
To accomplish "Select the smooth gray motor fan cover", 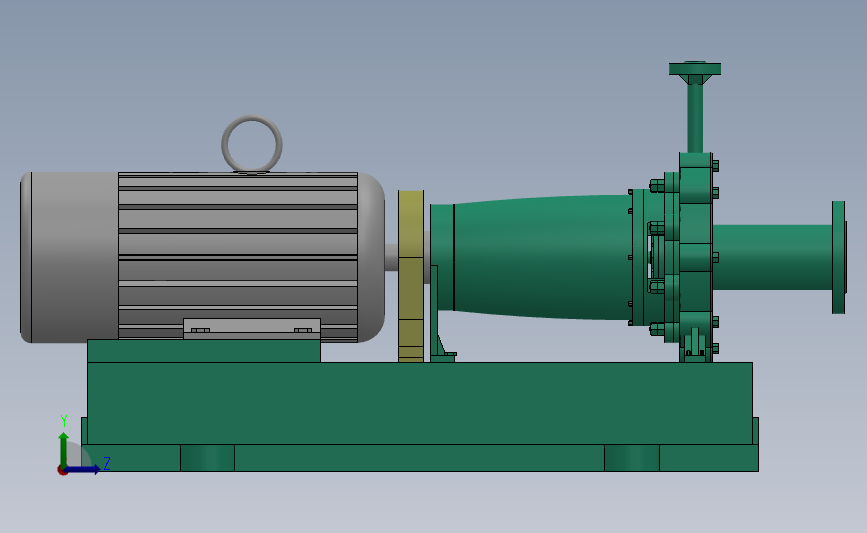I will click(x=69, y=257).
